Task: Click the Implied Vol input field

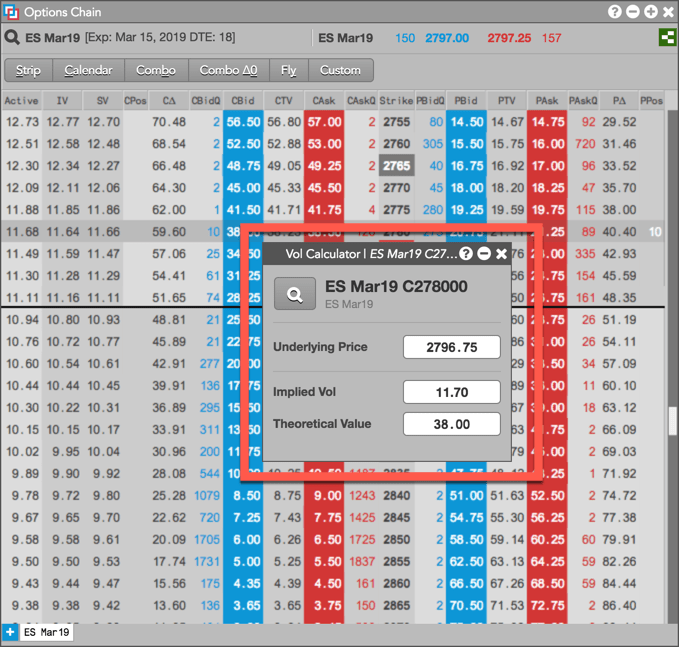Action: pos(452,392)
